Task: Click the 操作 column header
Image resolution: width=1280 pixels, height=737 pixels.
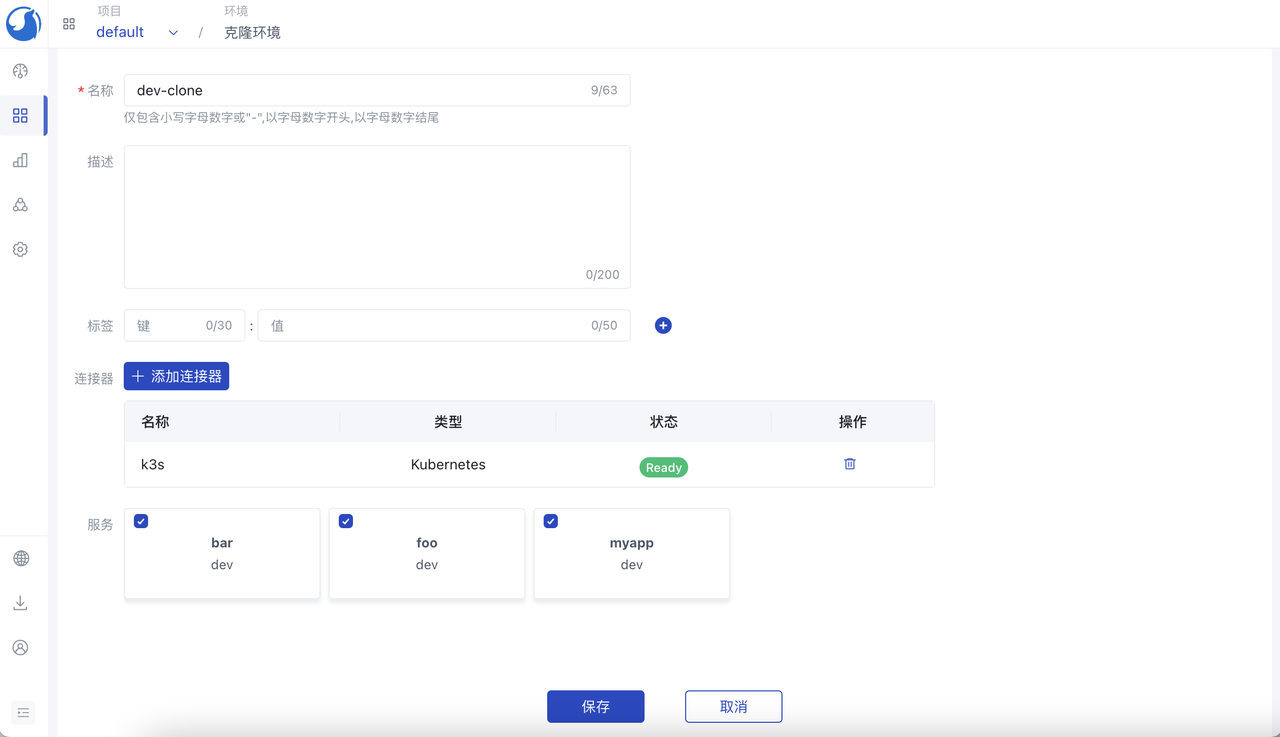Action: coord(853,422)
